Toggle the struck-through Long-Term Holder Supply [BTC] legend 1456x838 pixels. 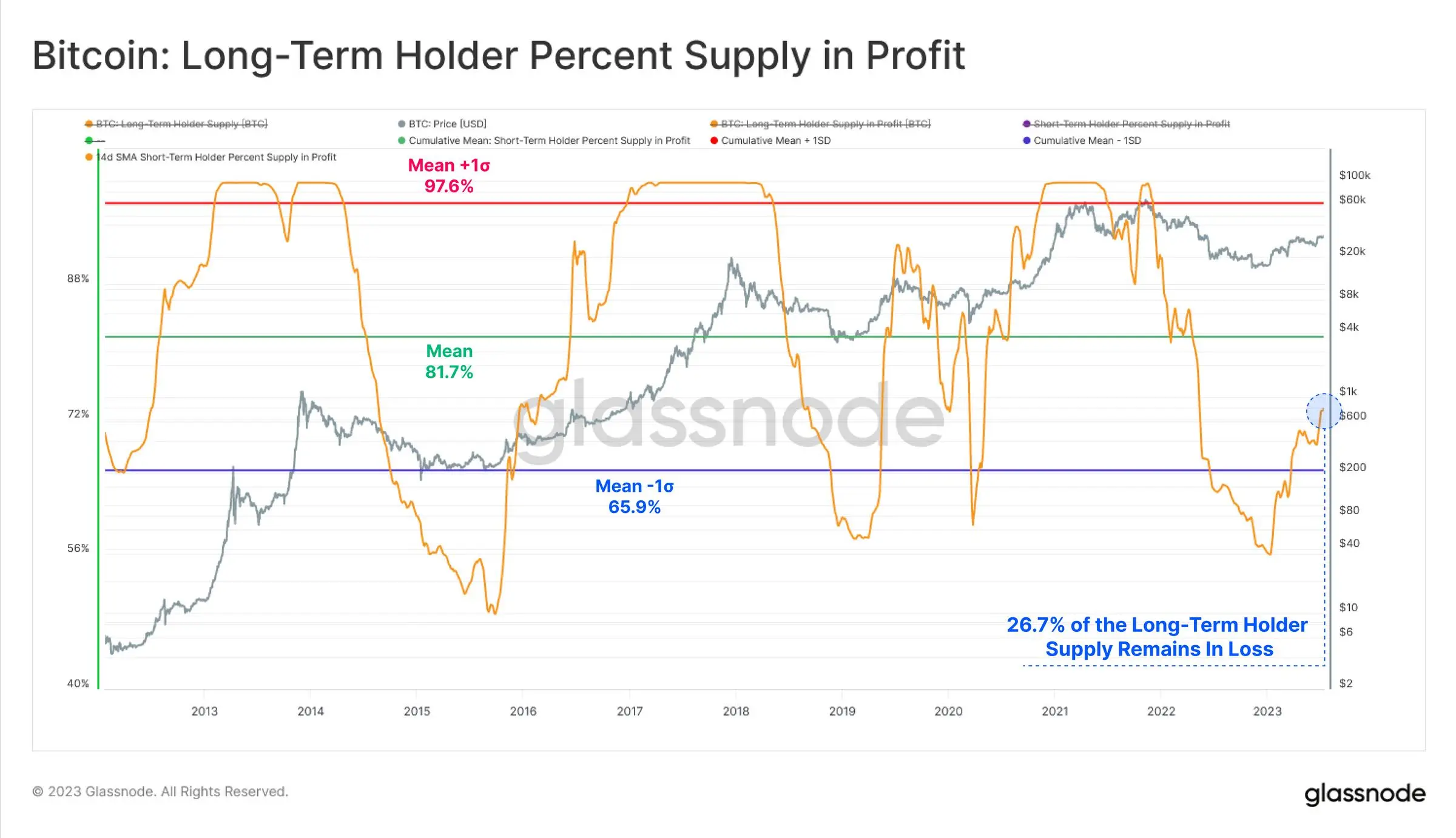point(176,124)
